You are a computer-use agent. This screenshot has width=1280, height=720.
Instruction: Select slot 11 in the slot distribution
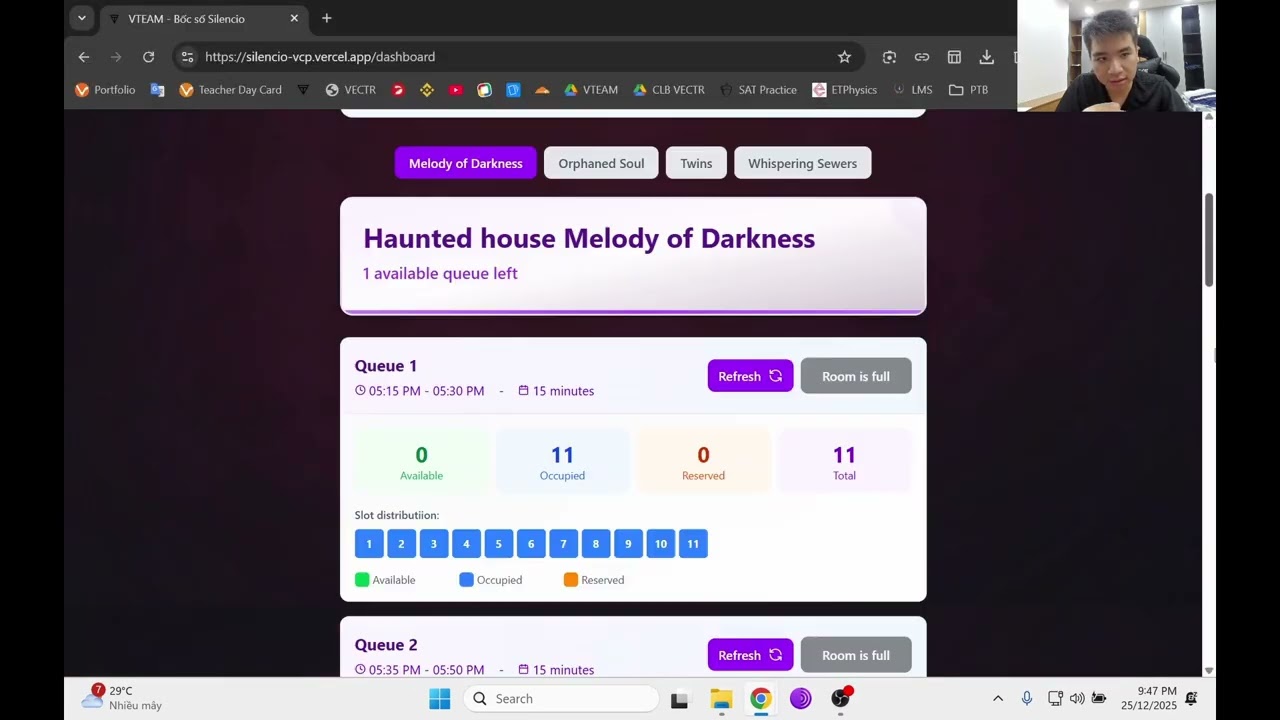pos(693,543)
